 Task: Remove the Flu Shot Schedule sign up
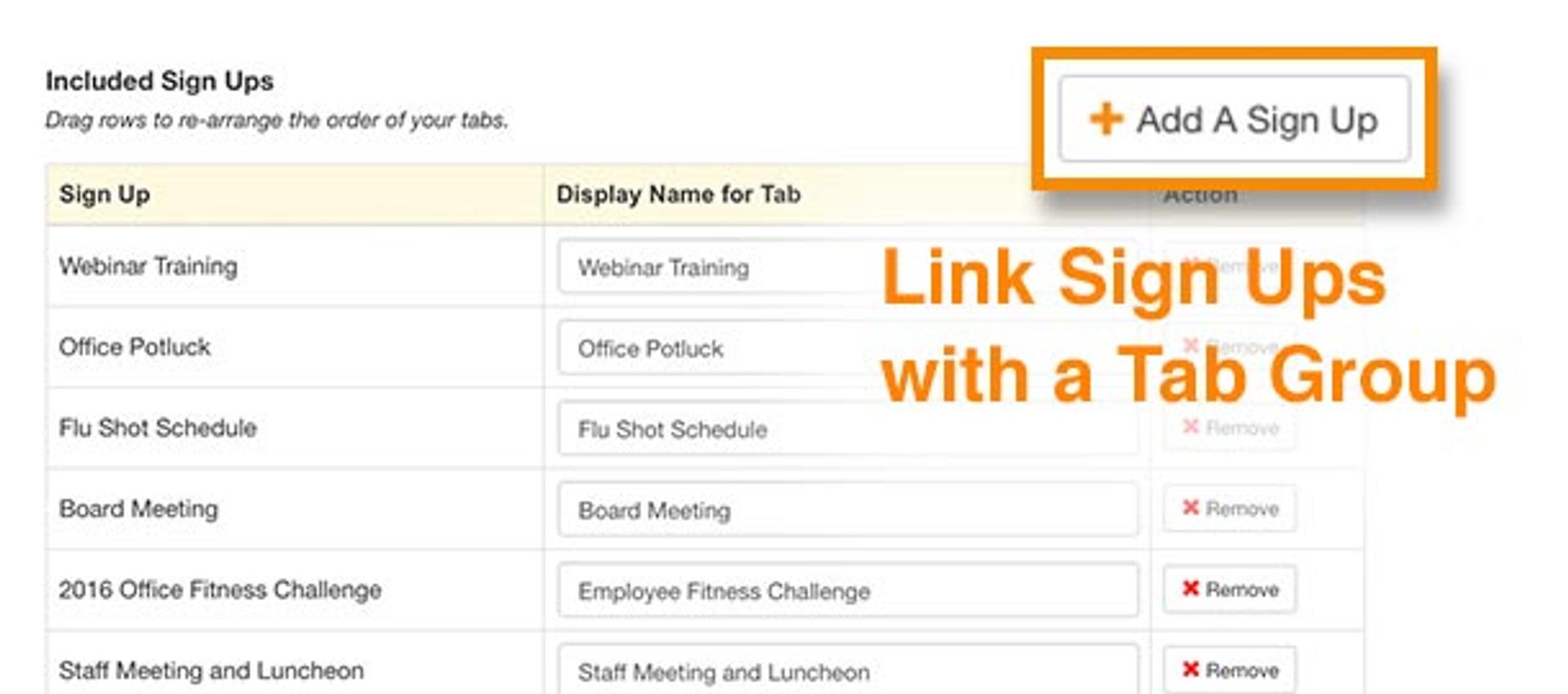coord(1229,427)
